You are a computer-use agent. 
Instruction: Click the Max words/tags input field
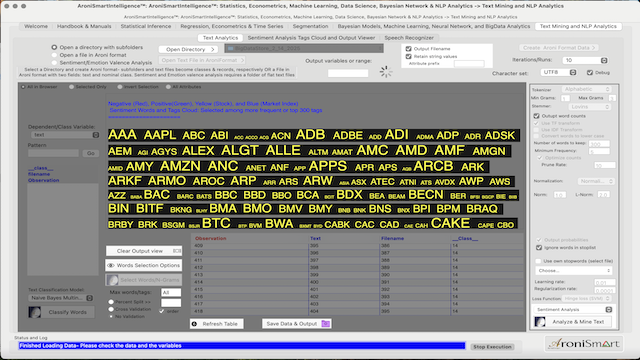click(x=171, y=292)
